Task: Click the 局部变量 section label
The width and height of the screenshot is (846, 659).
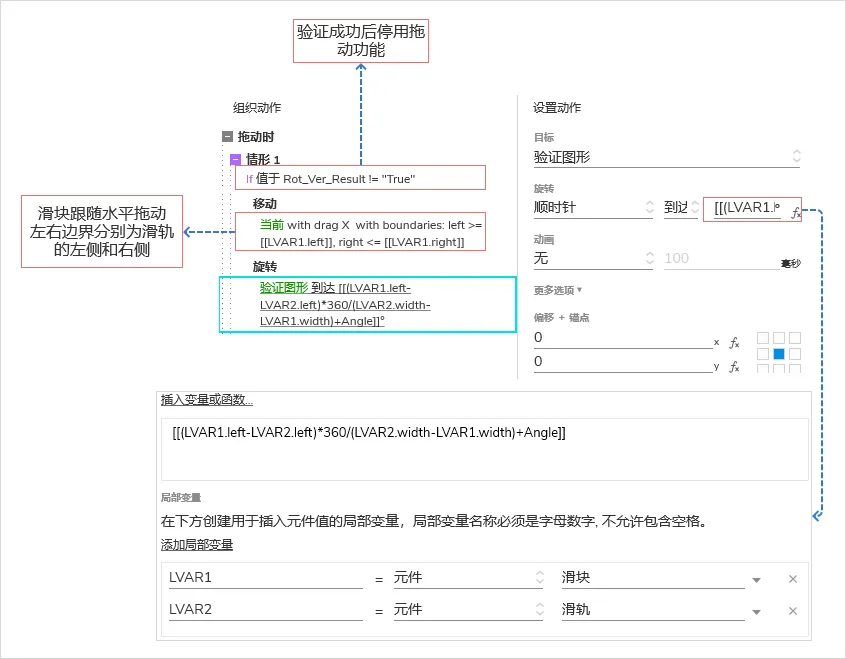Action: [x=181, y=497]
